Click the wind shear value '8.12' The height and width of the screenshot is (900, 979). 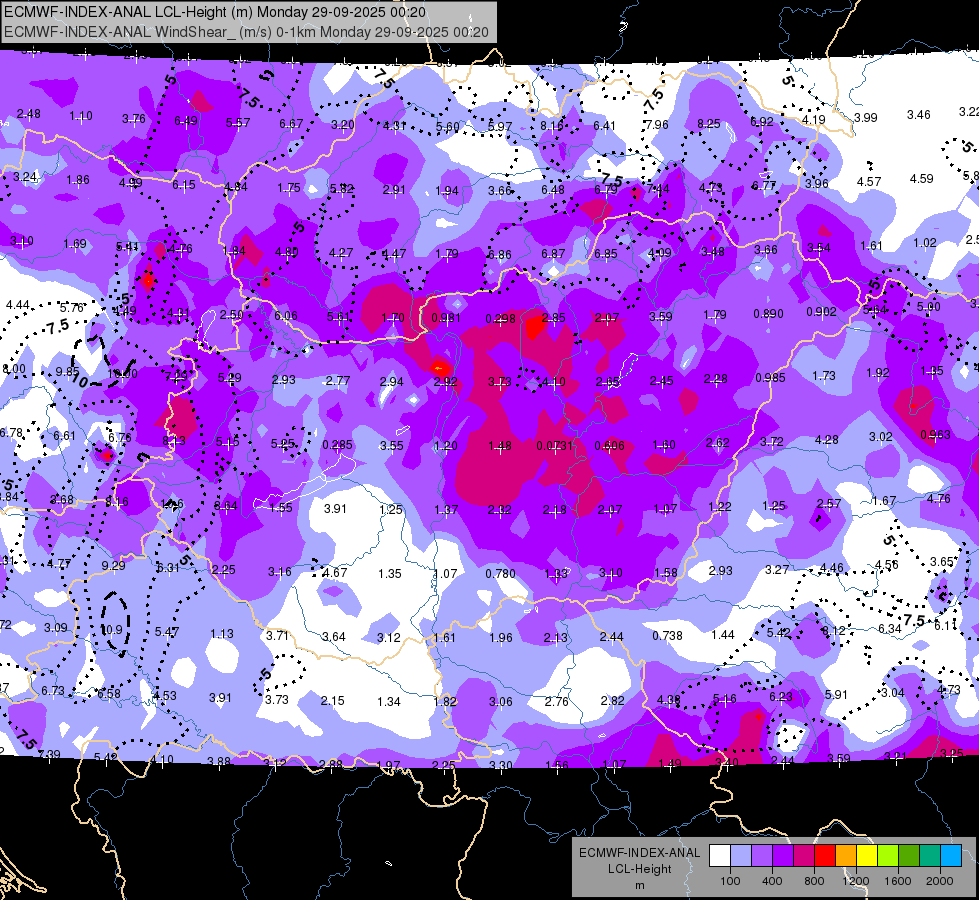[x=833, y=631]
